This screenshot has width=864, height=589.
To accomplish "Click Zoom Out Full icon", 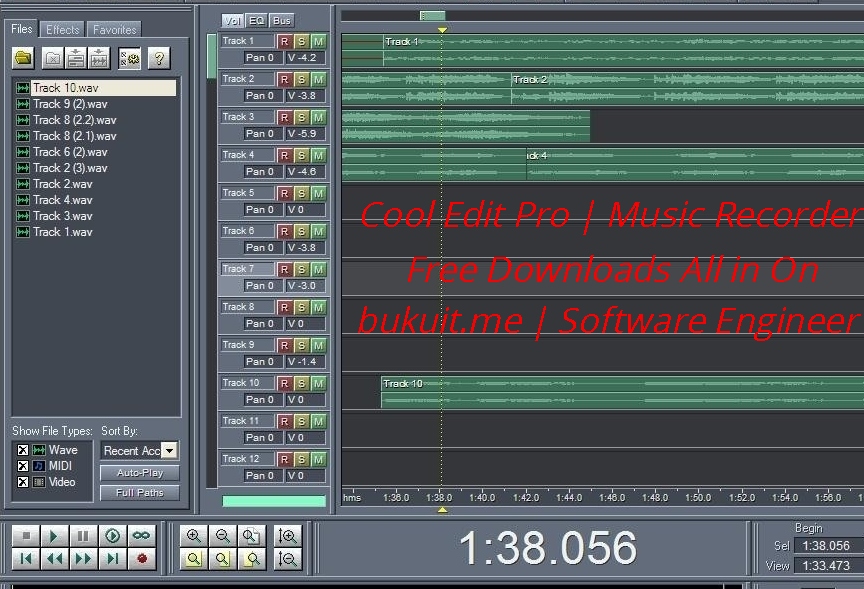I will (251, 536).
